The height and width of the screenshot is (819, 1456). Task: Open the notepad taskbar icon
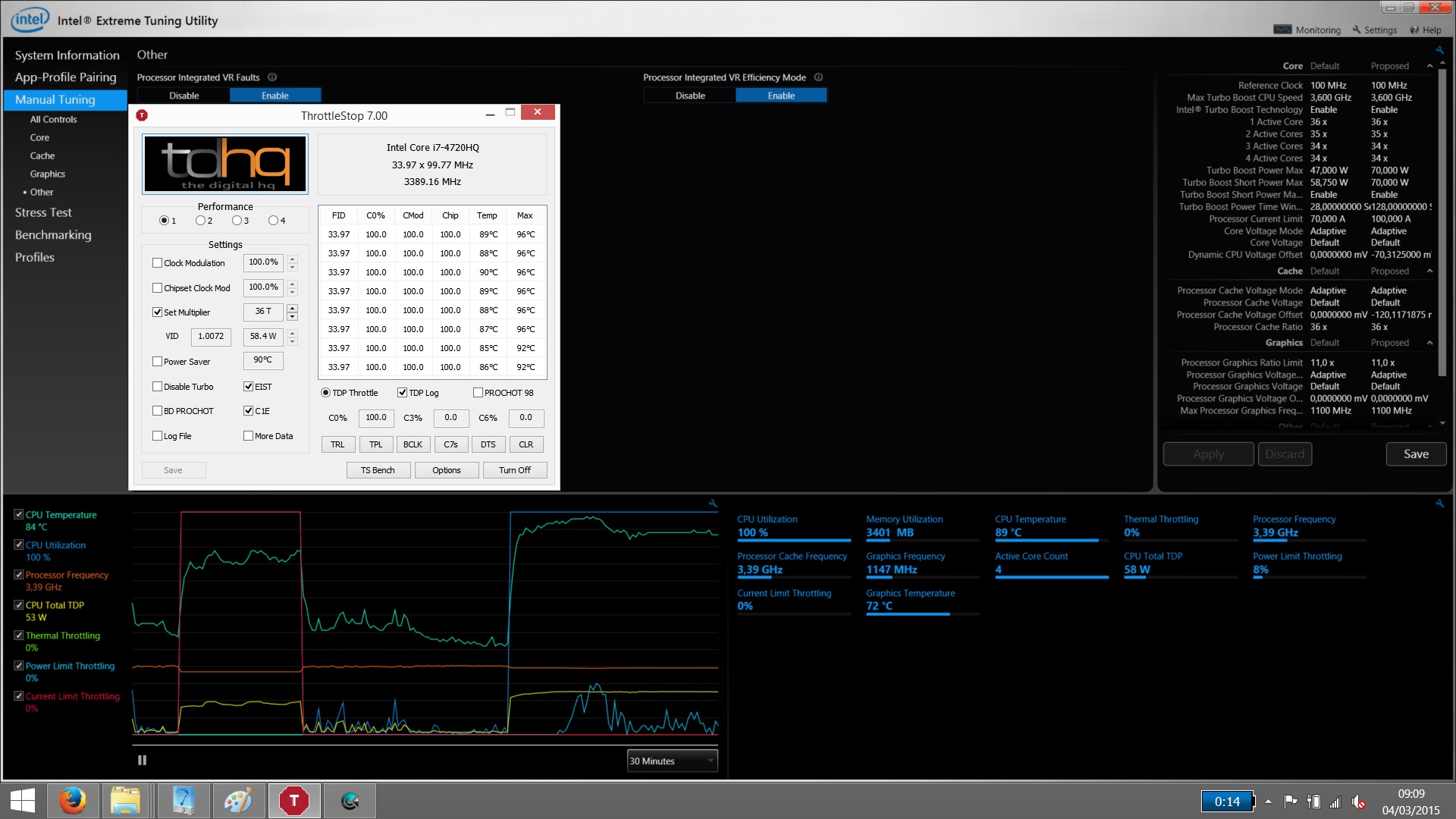tap(184, 801)
